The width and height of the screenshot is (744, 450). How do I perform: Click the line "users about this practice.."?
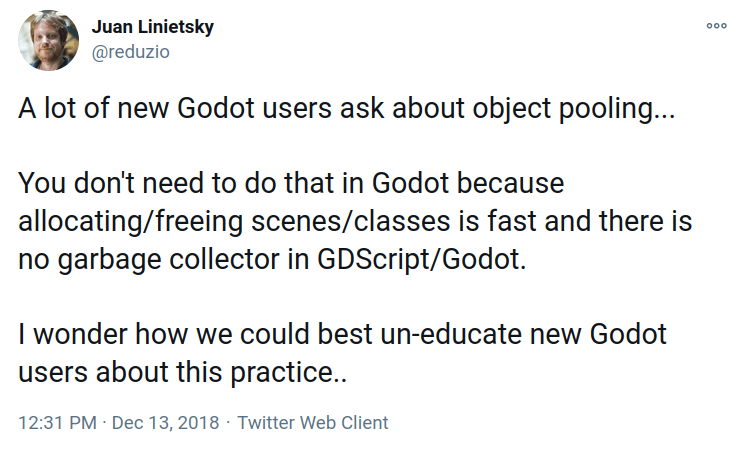click(182, 372)
